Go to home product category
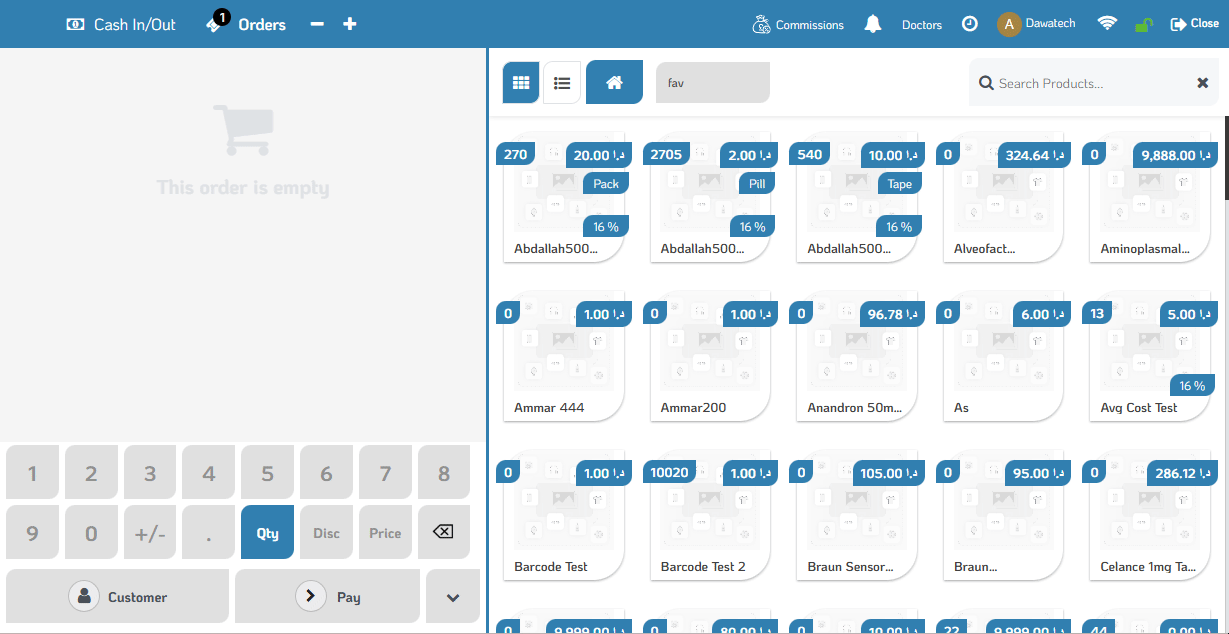 615,83
